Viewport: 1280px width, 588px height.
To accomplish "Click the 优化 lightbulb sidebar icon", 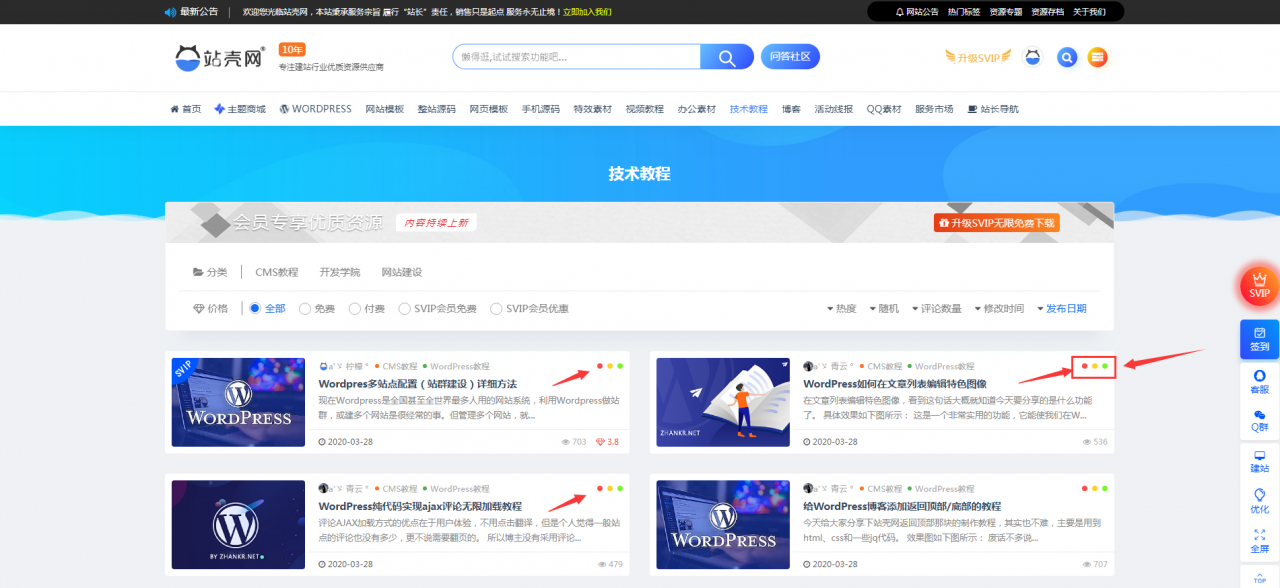I will coord(1259,502).
